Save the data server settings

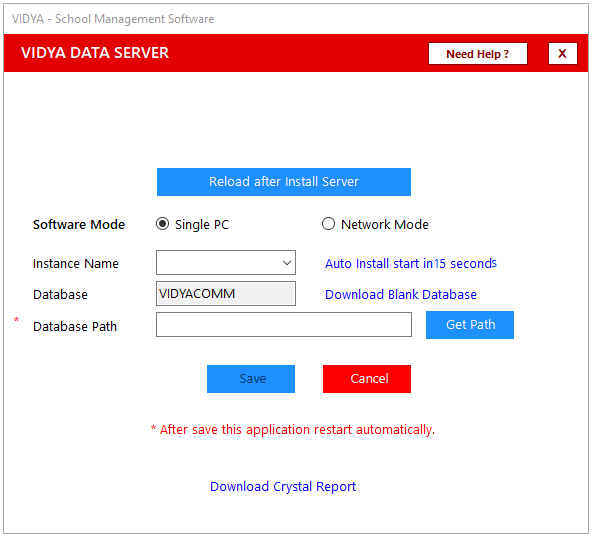pos(251,379)
